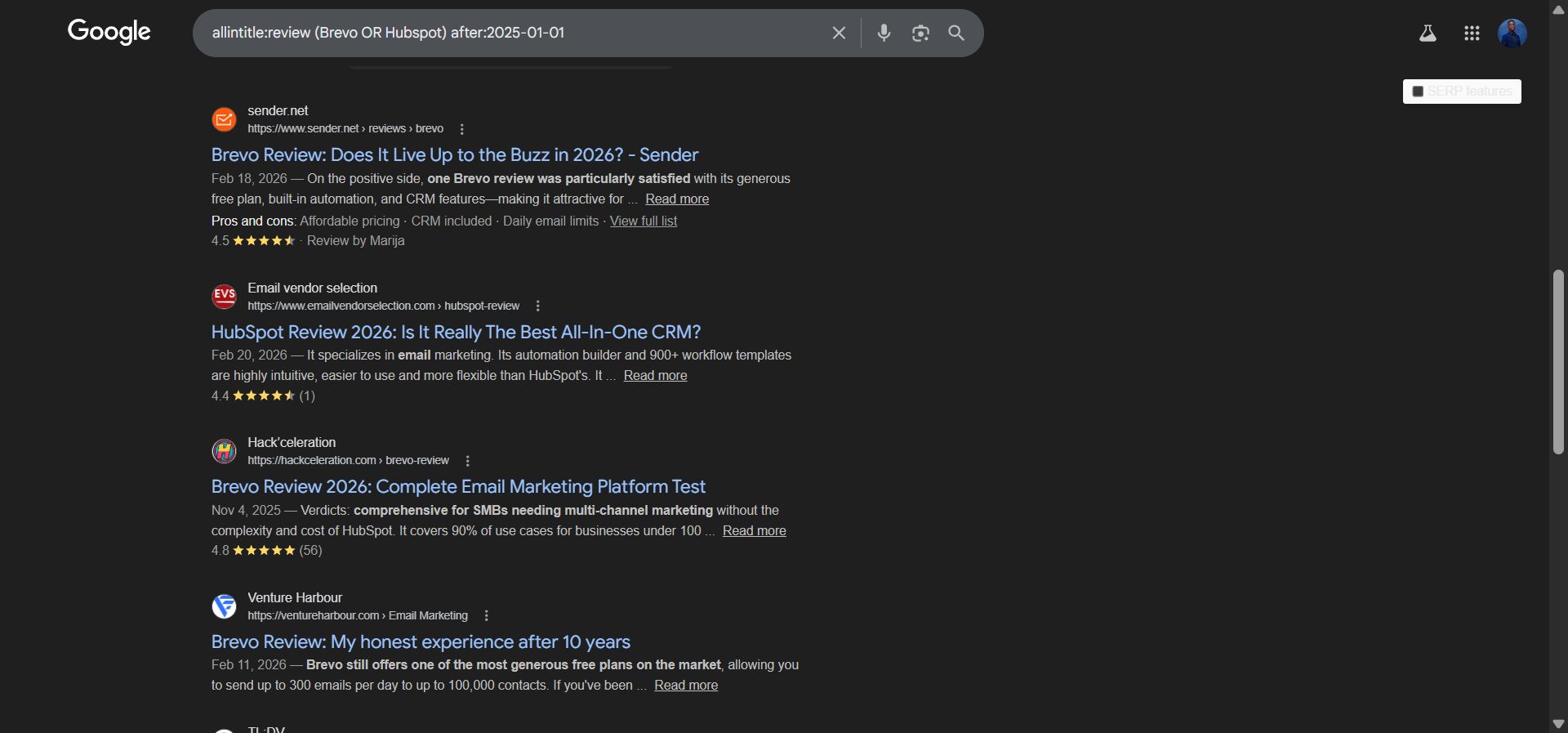This screenshot has width=1568, height=733.
Task: Click the 4.4 star rating (1)
Action: (x=263, y=396)
